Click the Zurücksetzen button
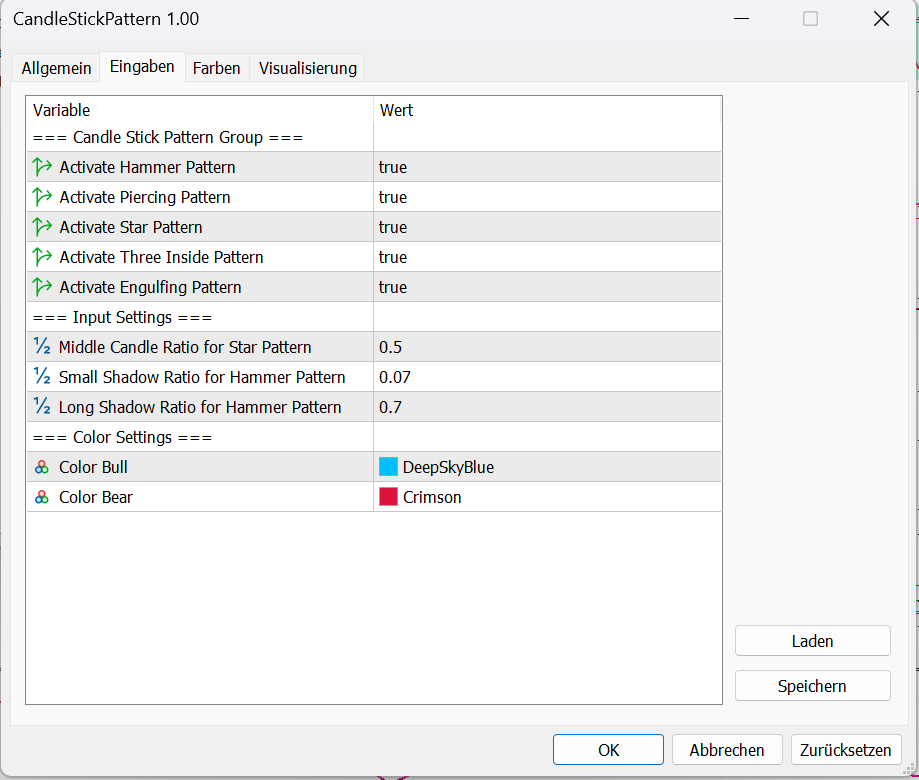 click(x=845, y=749)
